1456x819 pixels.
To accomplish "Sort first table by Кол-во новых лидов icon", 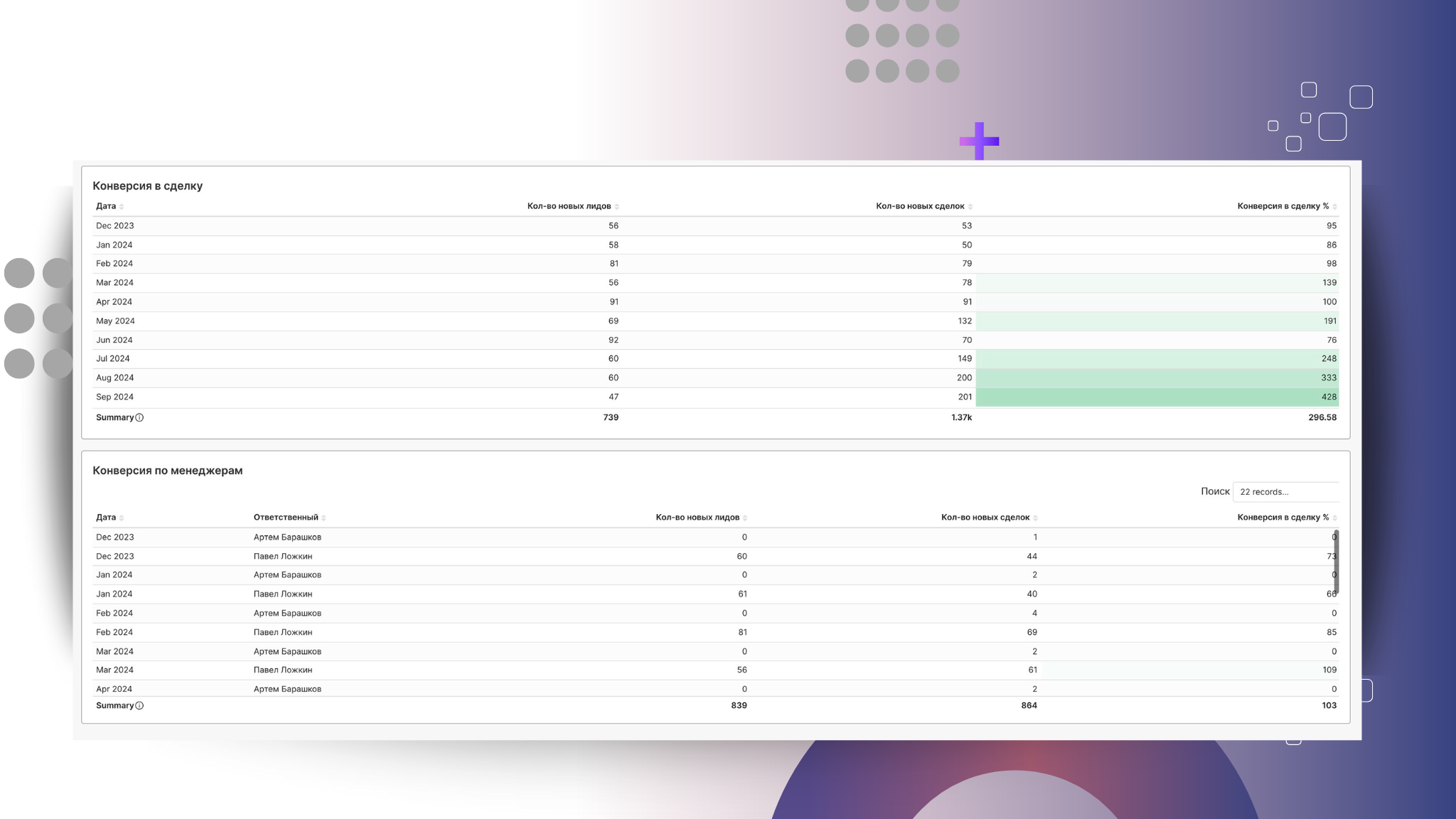I will (x=616, y=207).
